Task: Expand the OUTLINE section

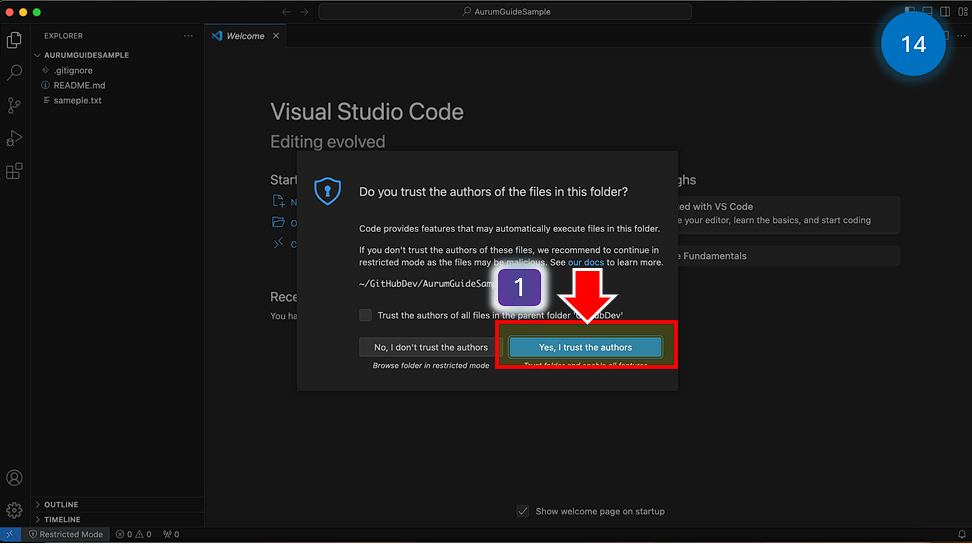Action: [61, 504]
